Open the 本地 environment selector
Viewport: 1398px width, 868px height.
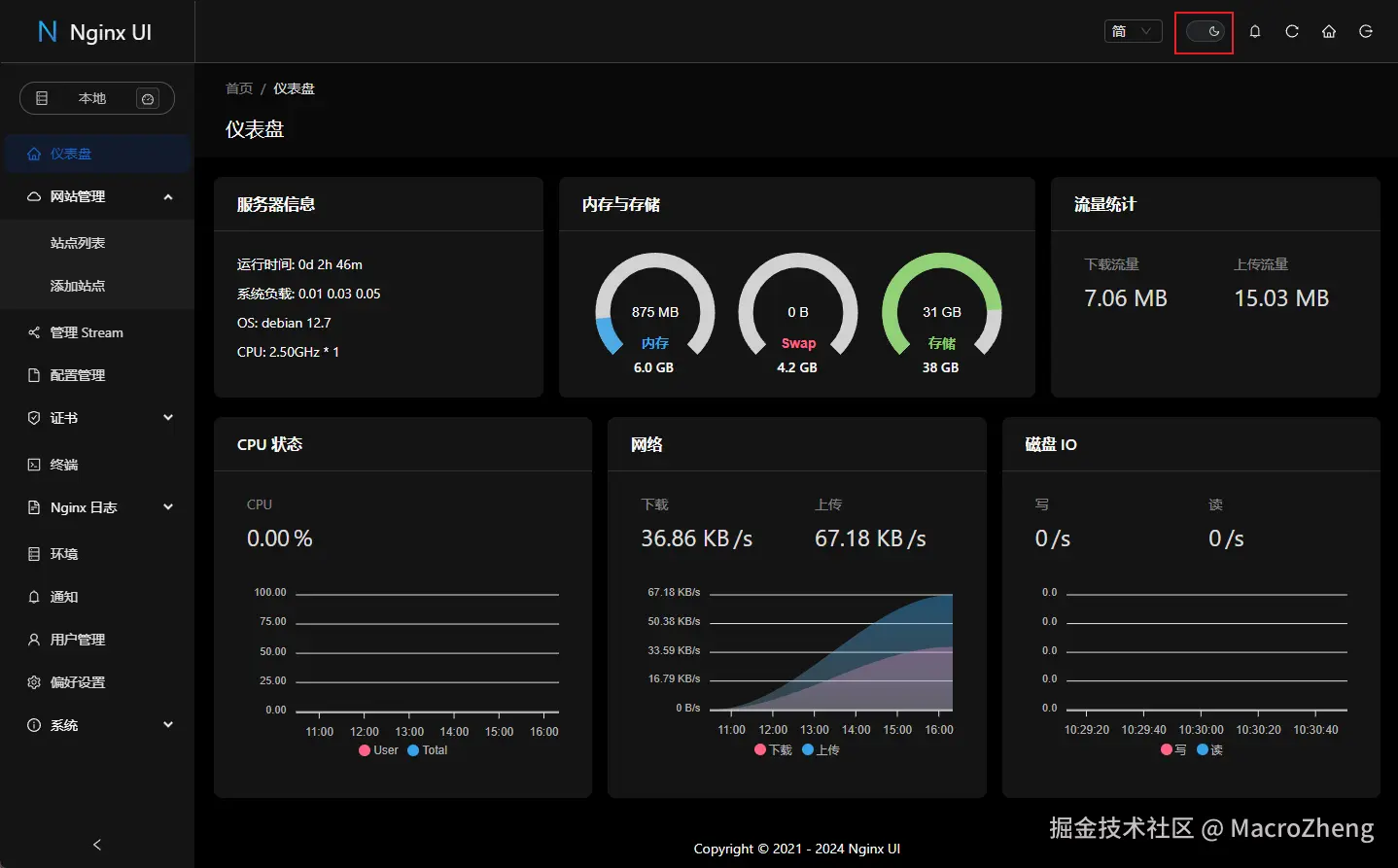(x=97, y=98)
